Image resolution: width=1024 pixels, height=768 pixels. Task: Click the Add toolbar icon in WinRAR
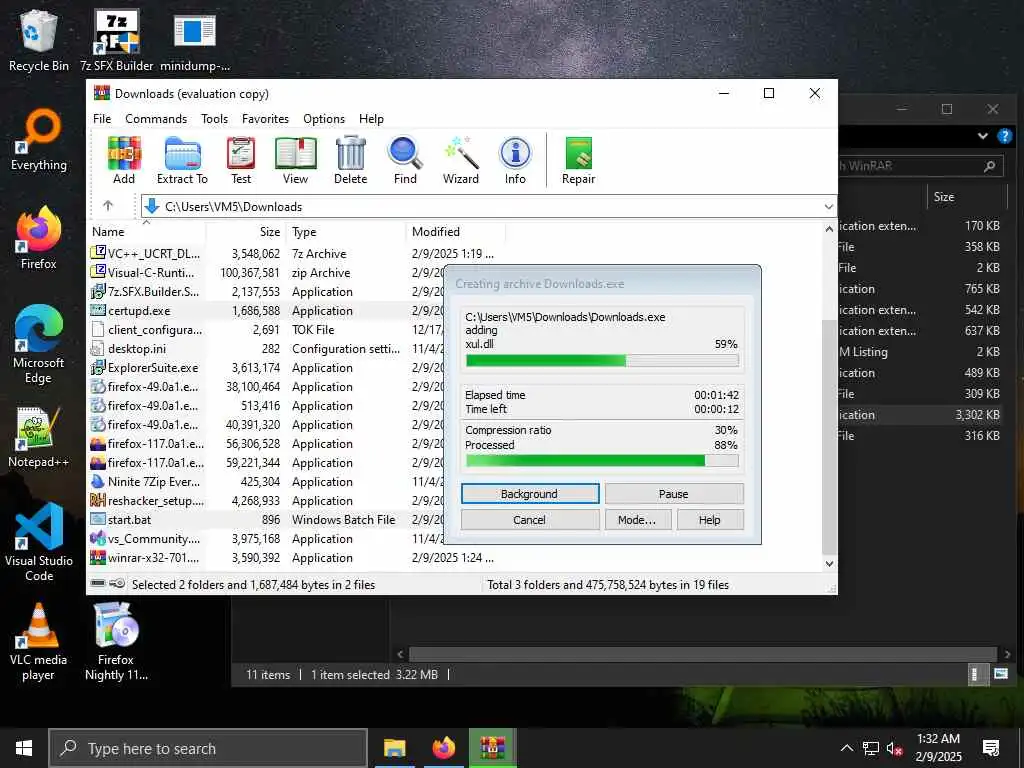coord(124,160)
